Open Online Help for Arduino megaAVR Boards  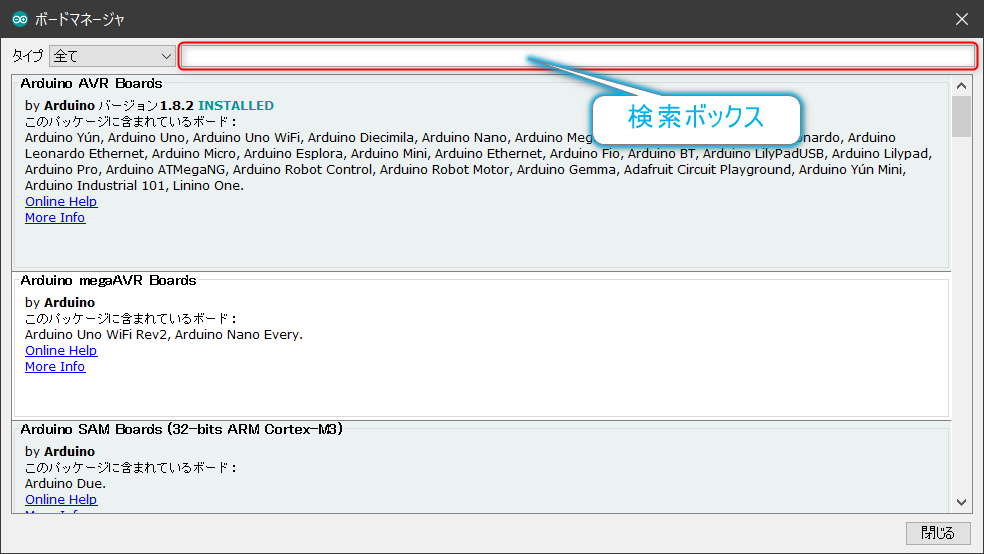tap(61, 351)
